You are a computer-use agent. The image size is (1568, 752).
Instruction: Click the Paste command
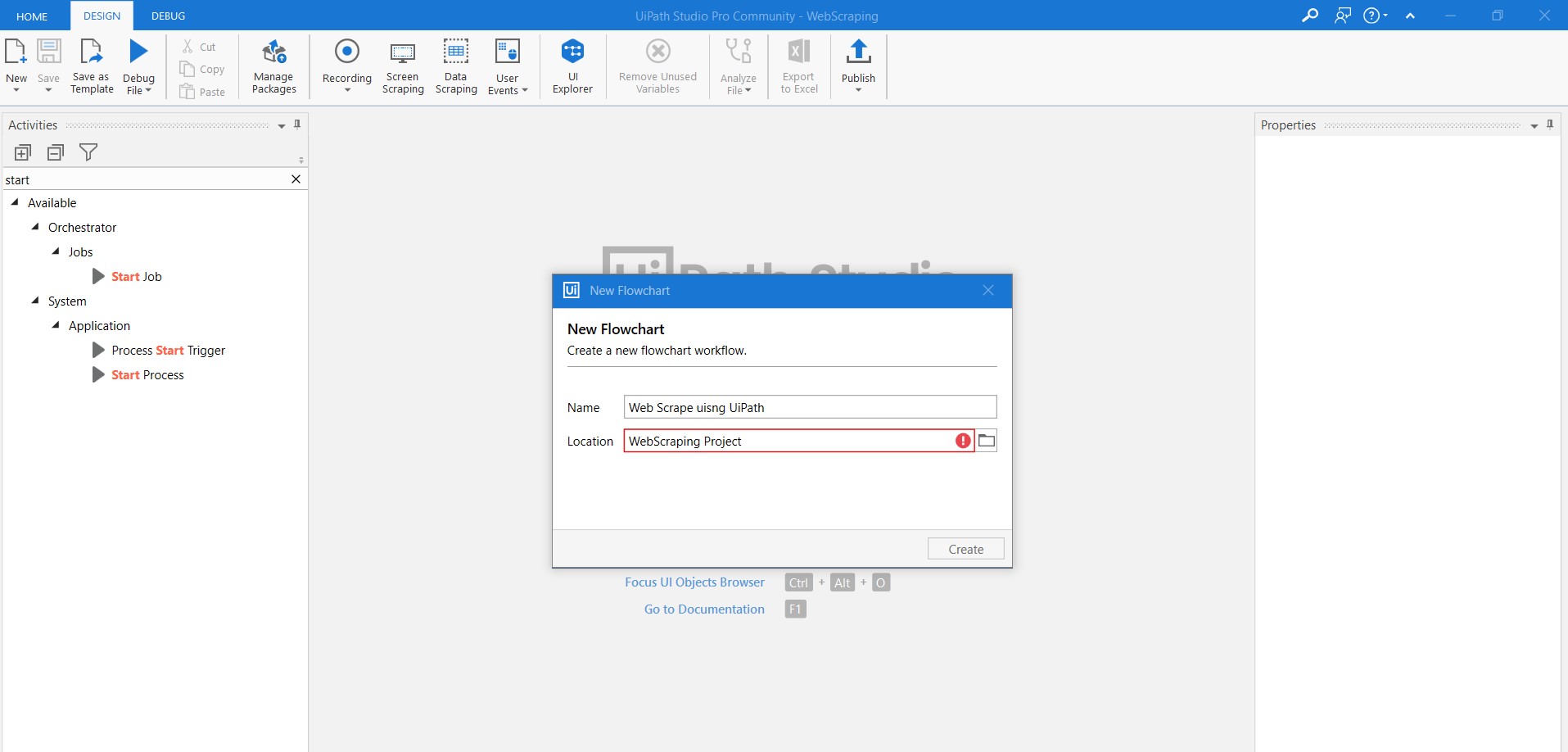click(x=202, y=92)
